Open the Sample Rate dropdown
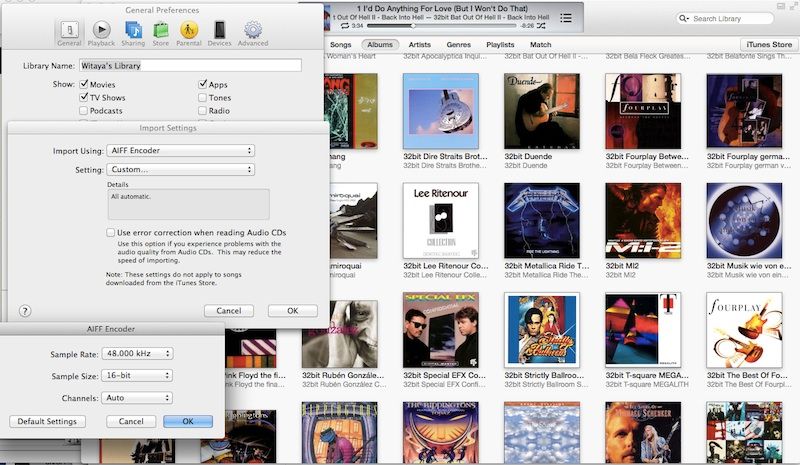 click(140, 354)
